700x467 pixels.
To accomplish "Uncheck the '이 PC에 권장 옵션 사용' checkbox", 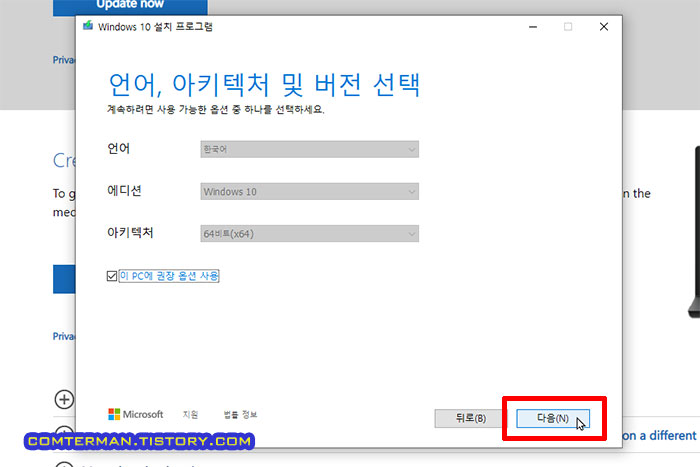I will [112, 276].
